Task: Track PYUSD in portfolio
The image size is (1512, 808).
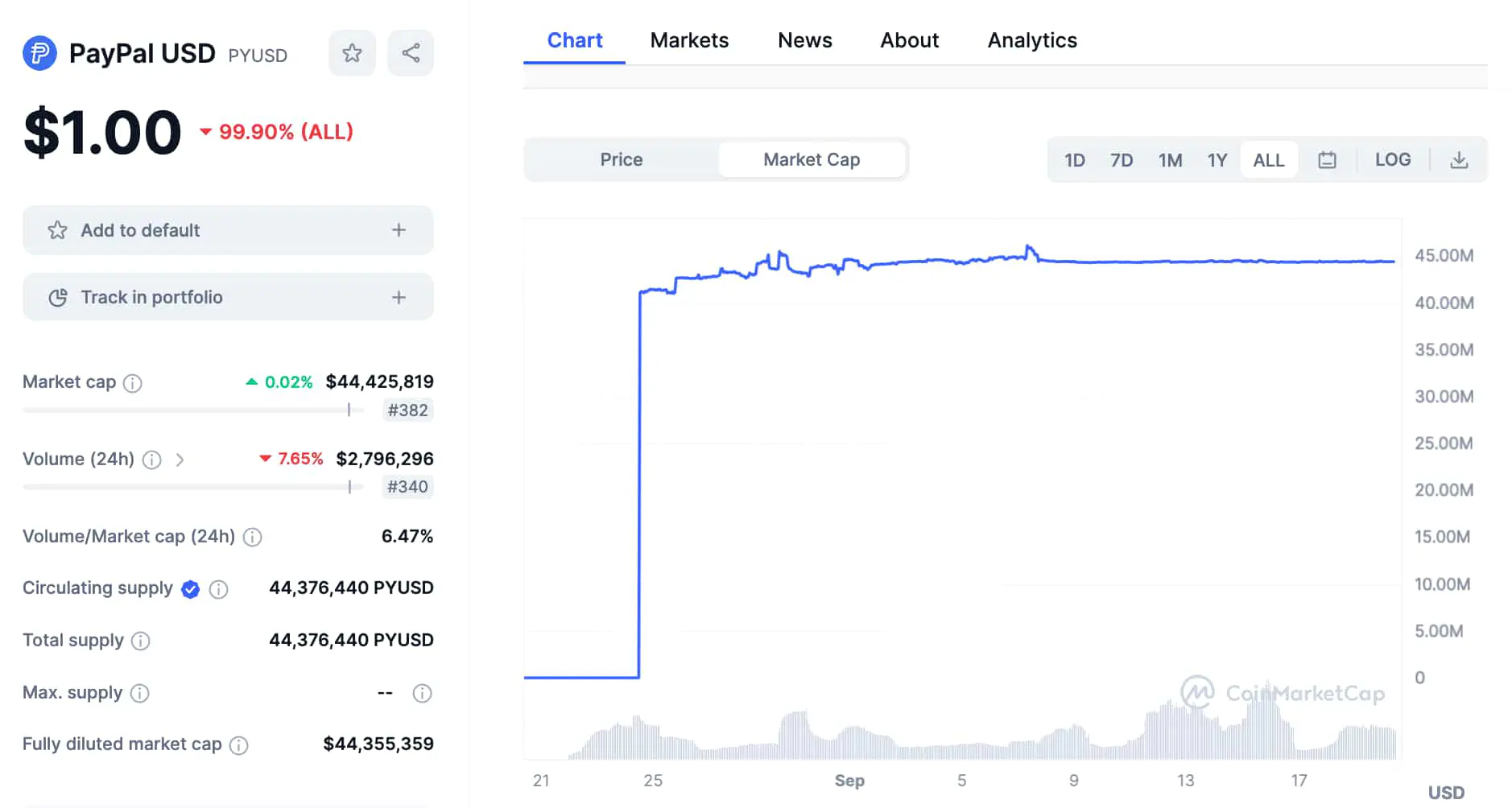Action: tap(228, 297)
